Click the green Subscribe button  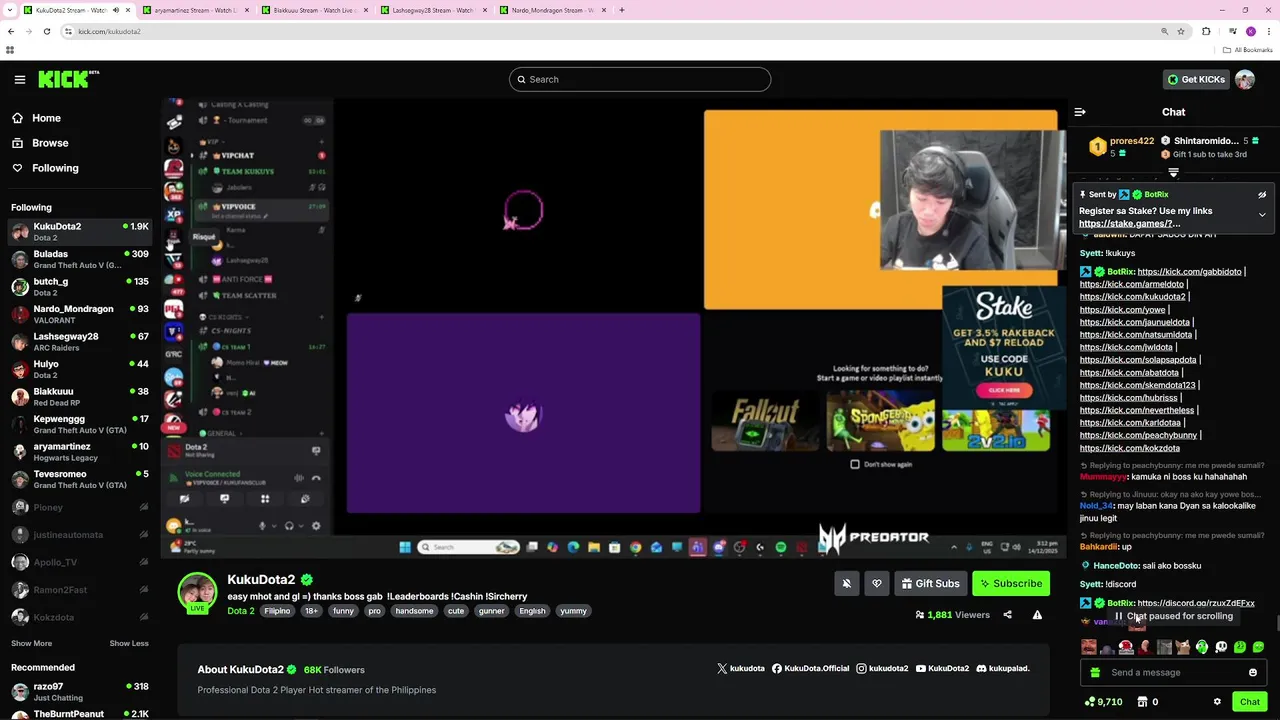tap(1011, 583)
